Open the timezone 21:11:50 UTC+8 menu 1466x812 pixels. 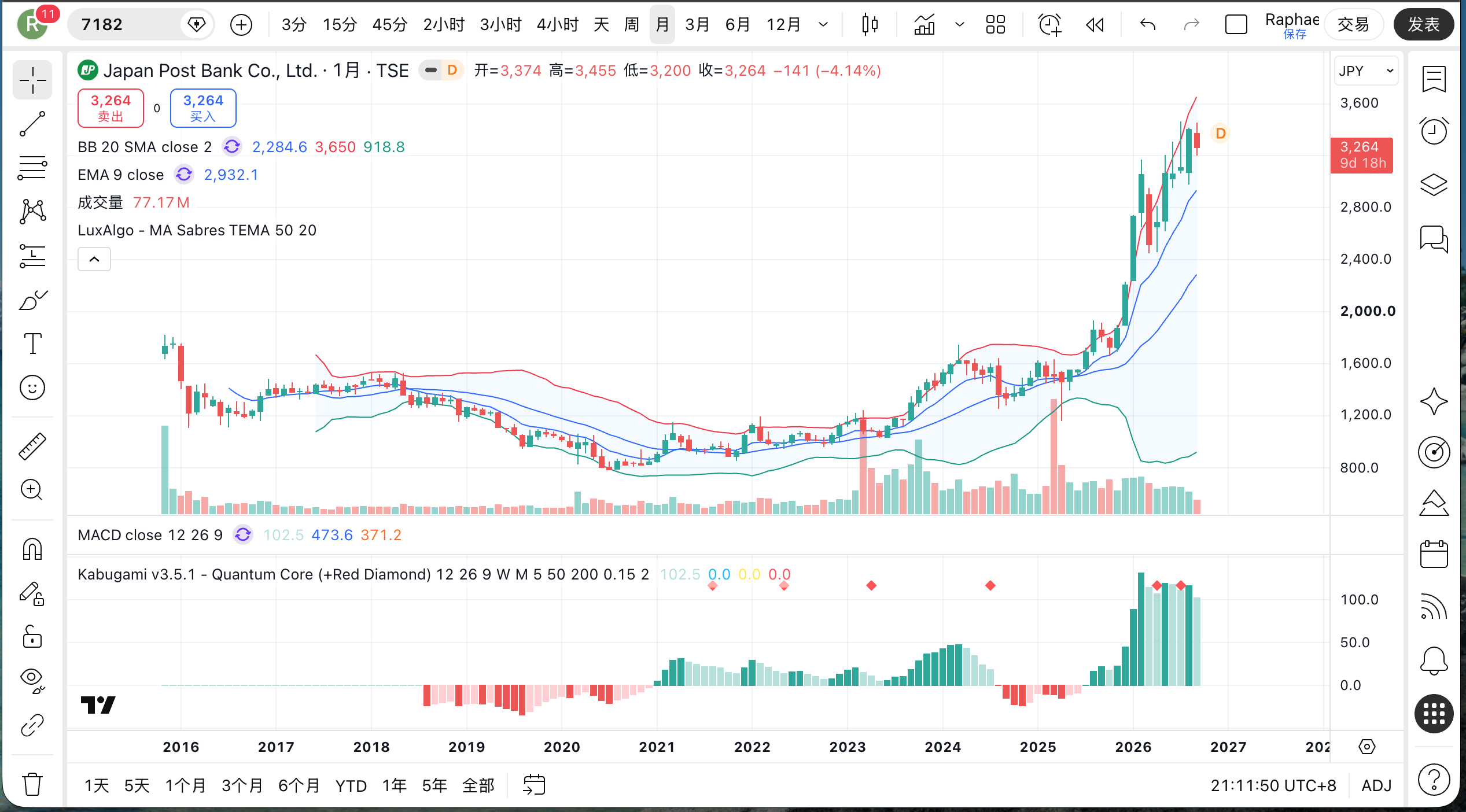click(1273, 785)
